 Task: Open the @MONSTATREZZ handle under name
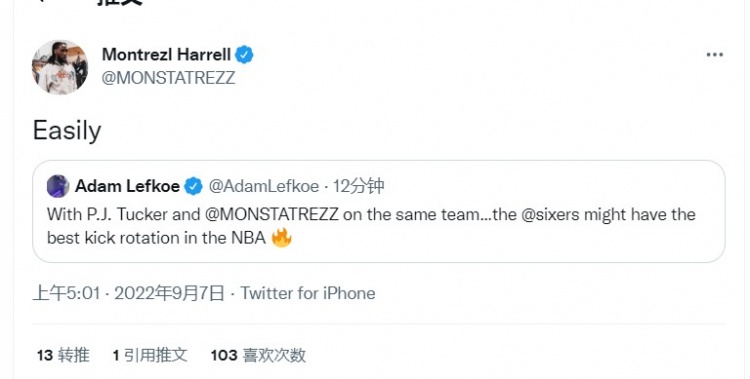(x=168, y=78)
